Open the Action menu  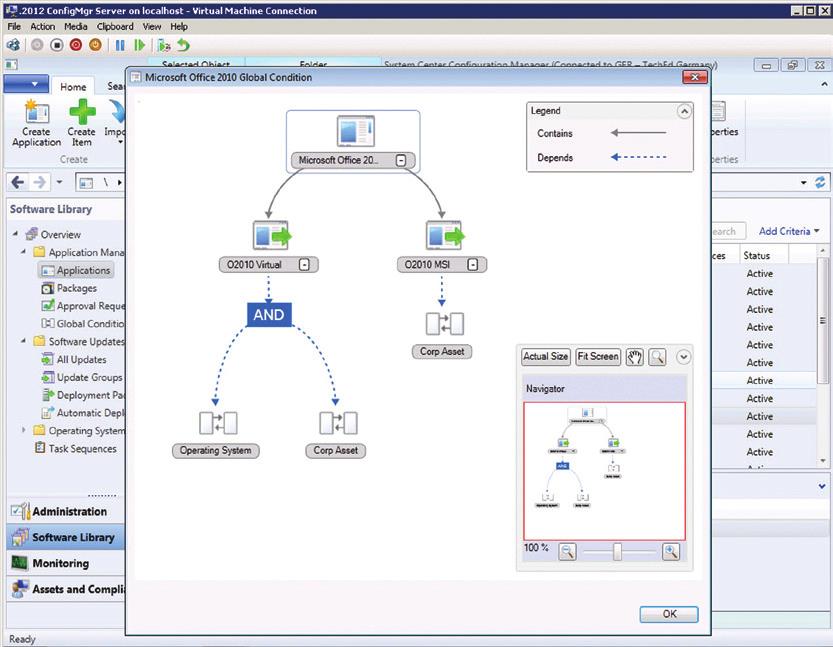(42, 27)
